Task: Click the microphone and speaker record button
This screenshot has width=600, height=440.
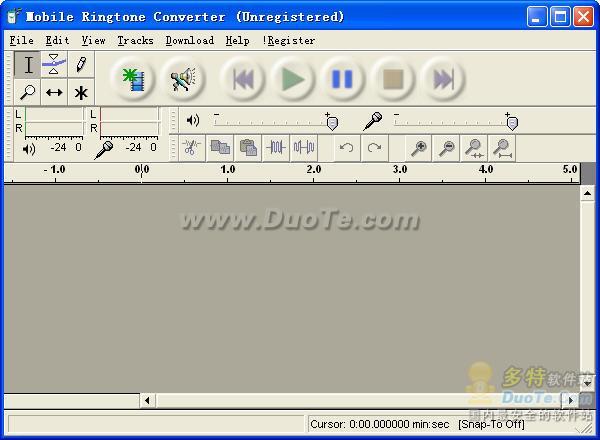Action: coord(183,79)
